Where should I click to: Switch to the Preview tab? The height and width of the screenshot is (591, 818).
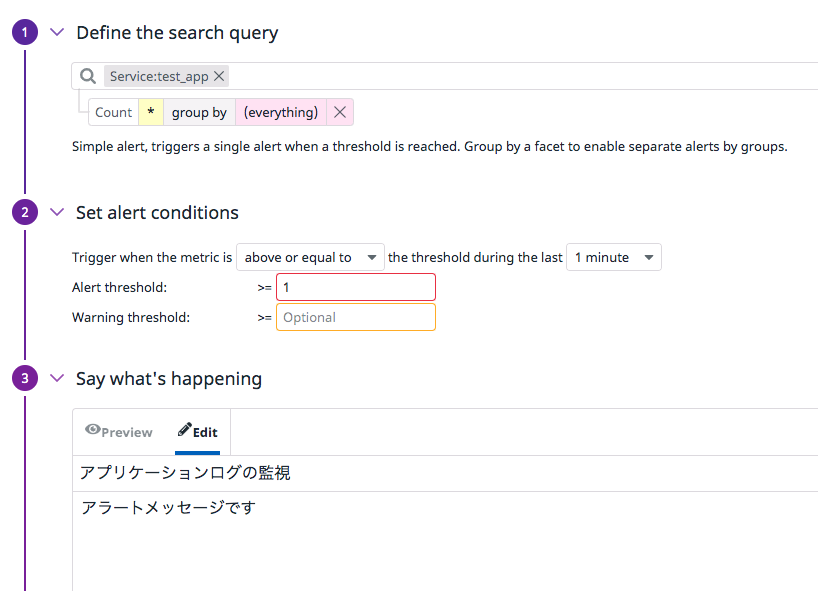pos(120,432)
